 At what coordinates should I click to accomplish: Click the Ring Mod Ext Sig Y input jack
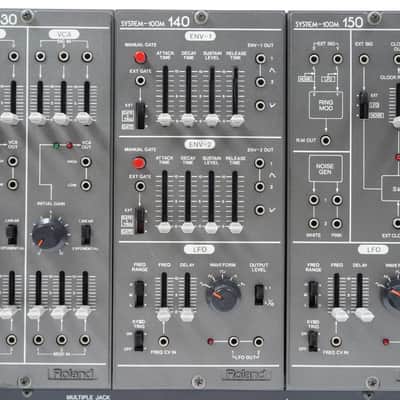click(x=337, y=59)
